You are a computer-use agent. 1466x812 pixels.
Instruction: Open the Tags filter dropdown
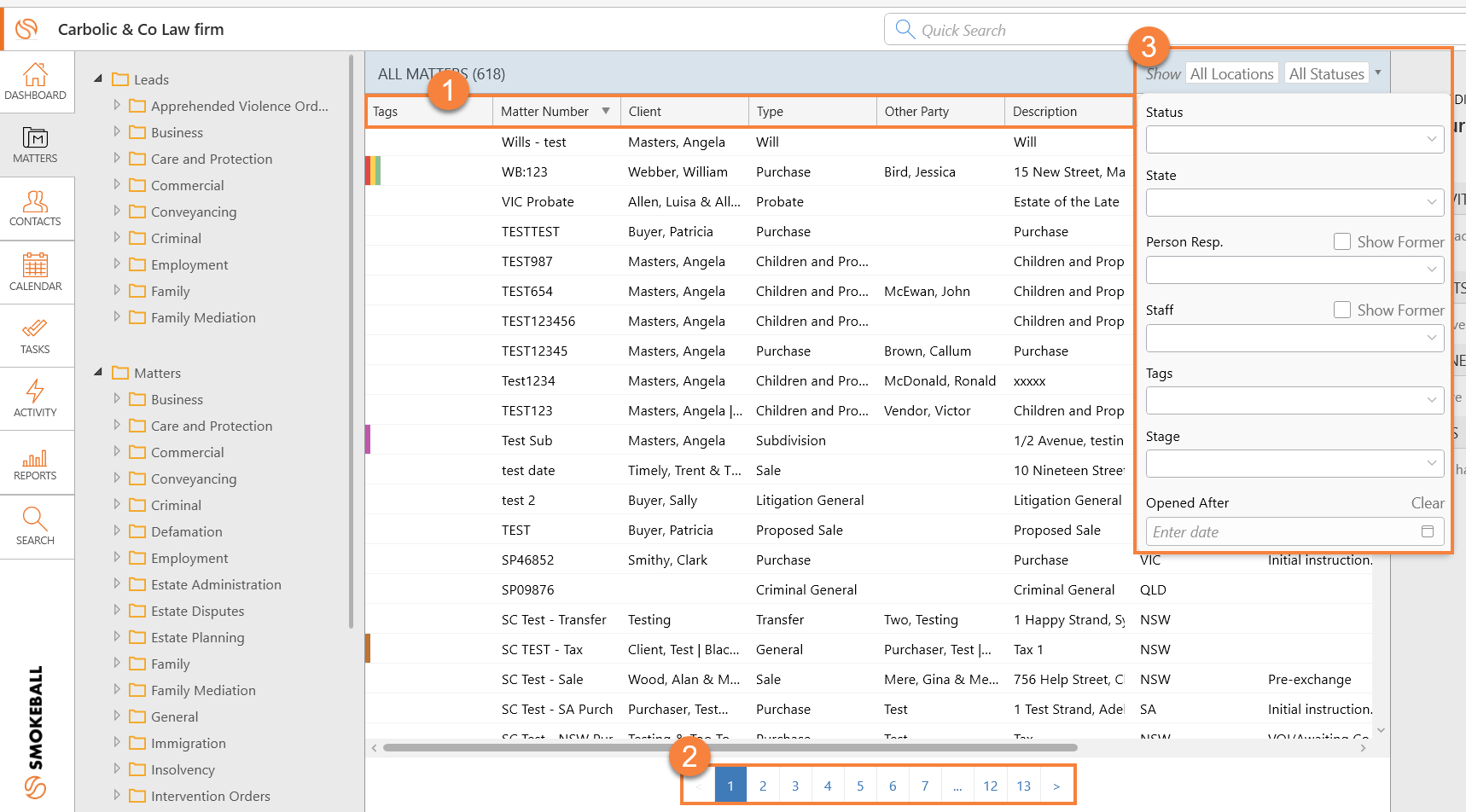1294,400
